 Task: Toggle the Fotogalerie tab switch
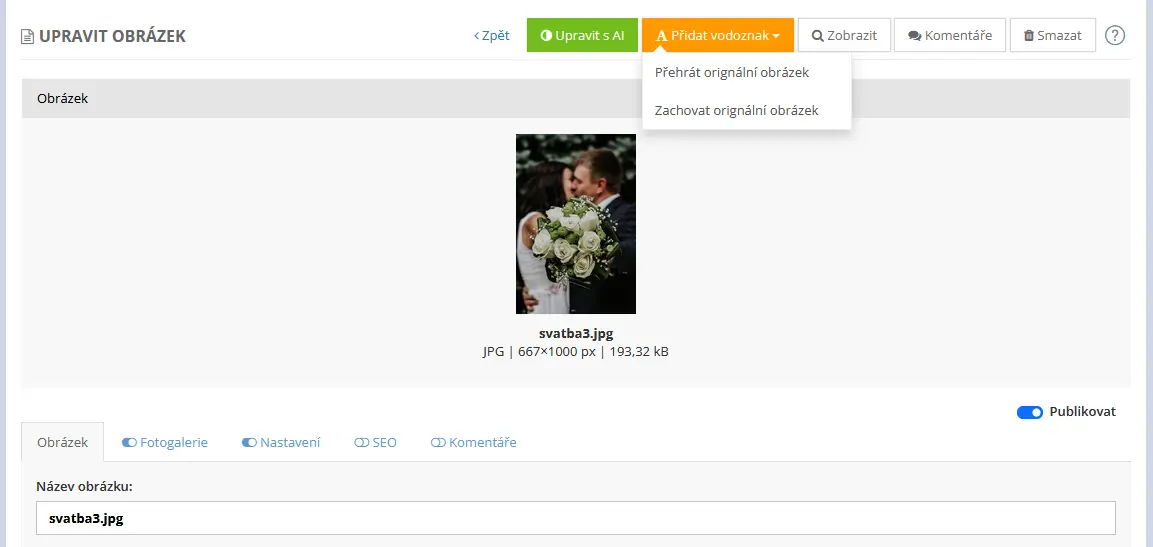pyautogui.click(x=129, y=443)
